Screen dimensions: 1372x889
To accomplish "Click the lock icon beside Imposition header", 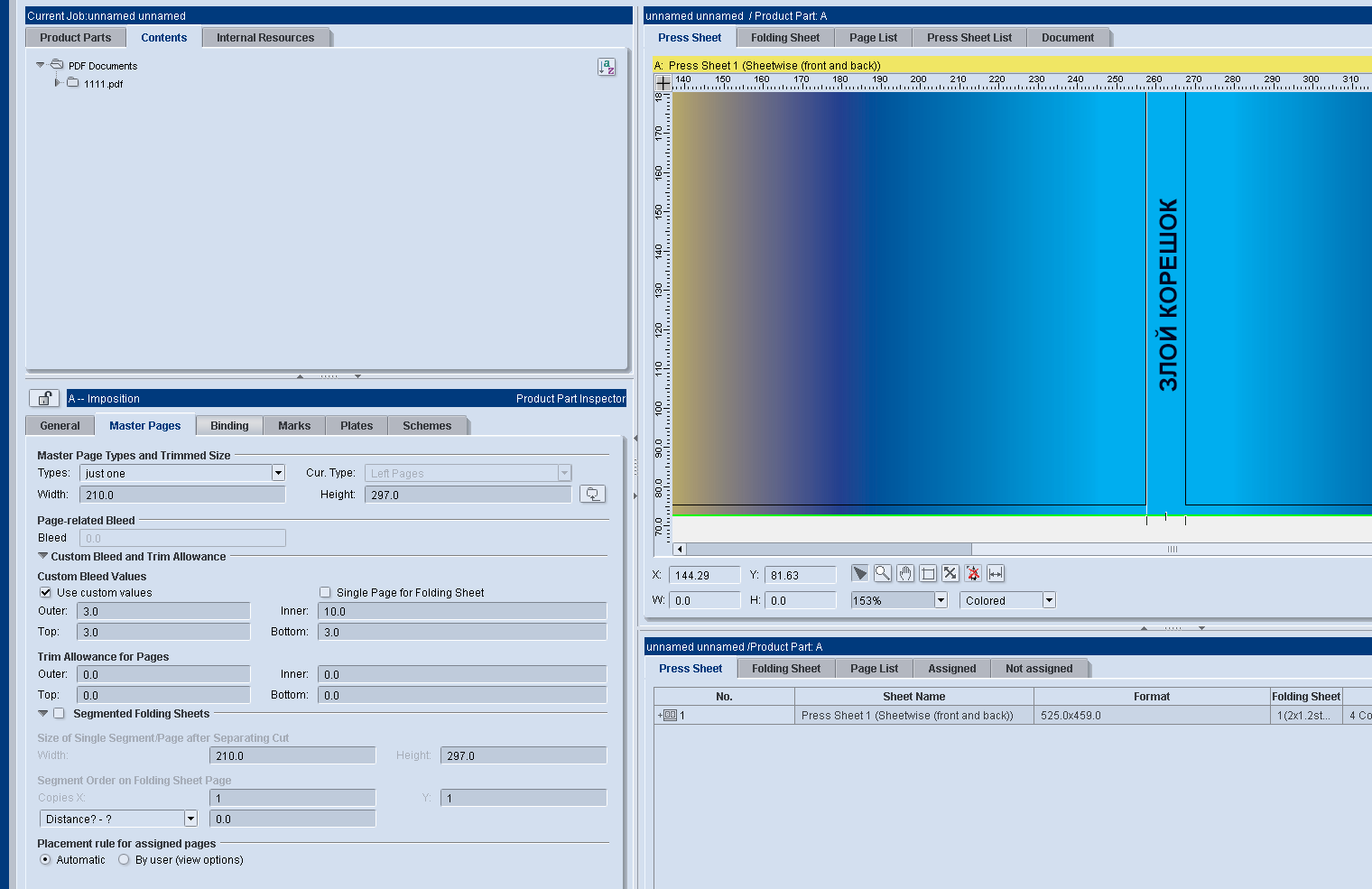I will pos(44,398).
